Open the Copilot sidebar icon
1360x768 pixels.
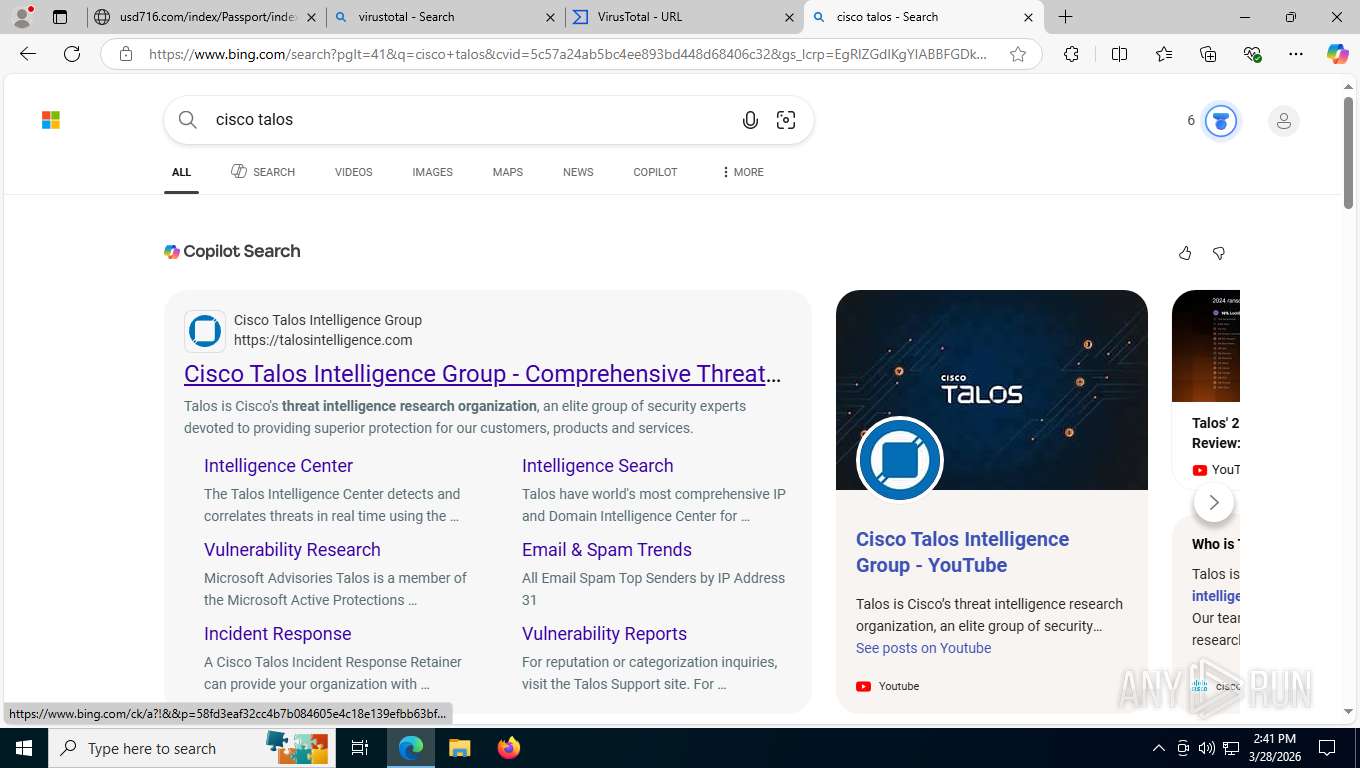coord(1337,54)
